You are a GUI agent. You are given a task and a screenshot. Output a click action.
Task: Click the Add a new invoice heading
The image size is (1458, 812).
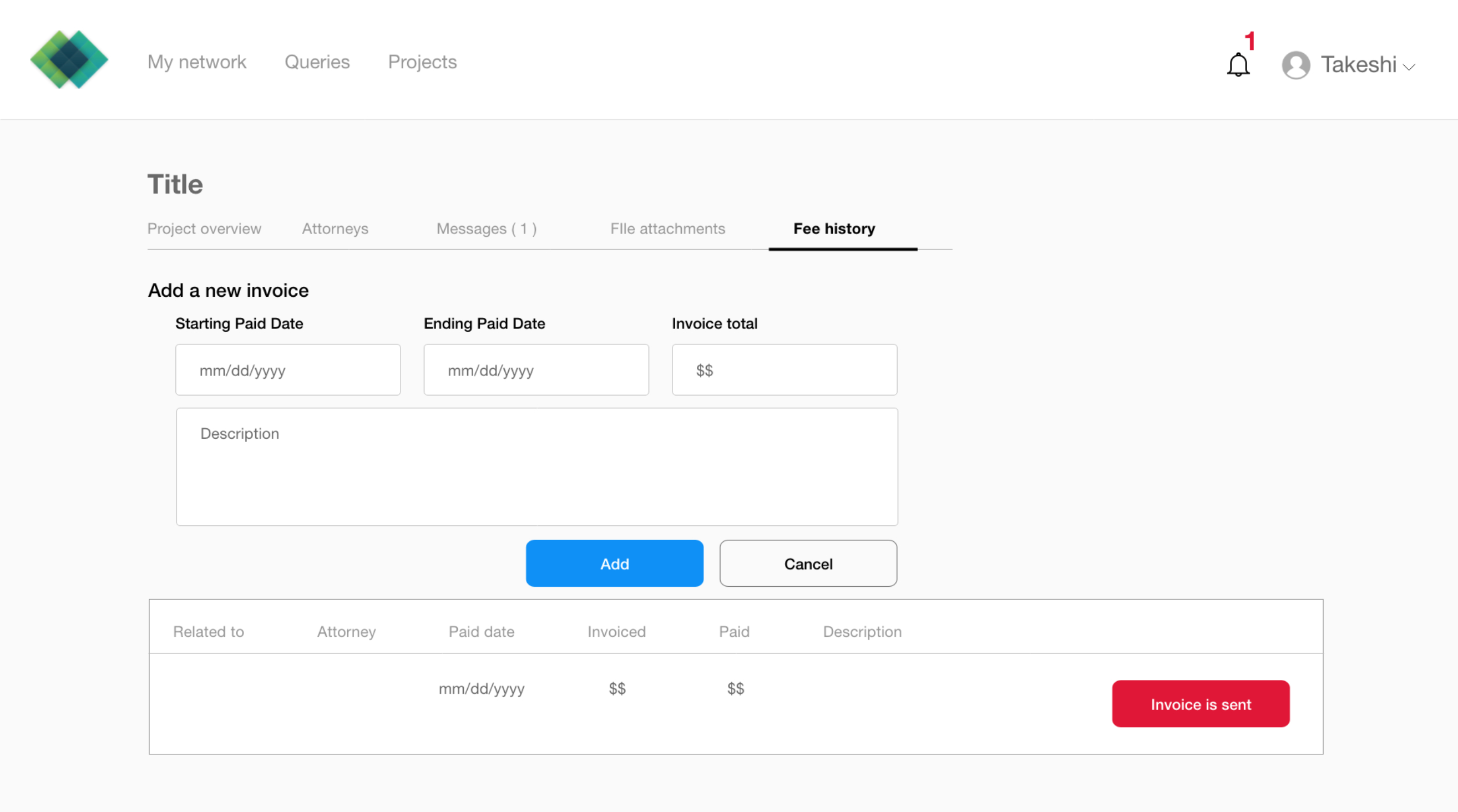click(x=228, y=290)
